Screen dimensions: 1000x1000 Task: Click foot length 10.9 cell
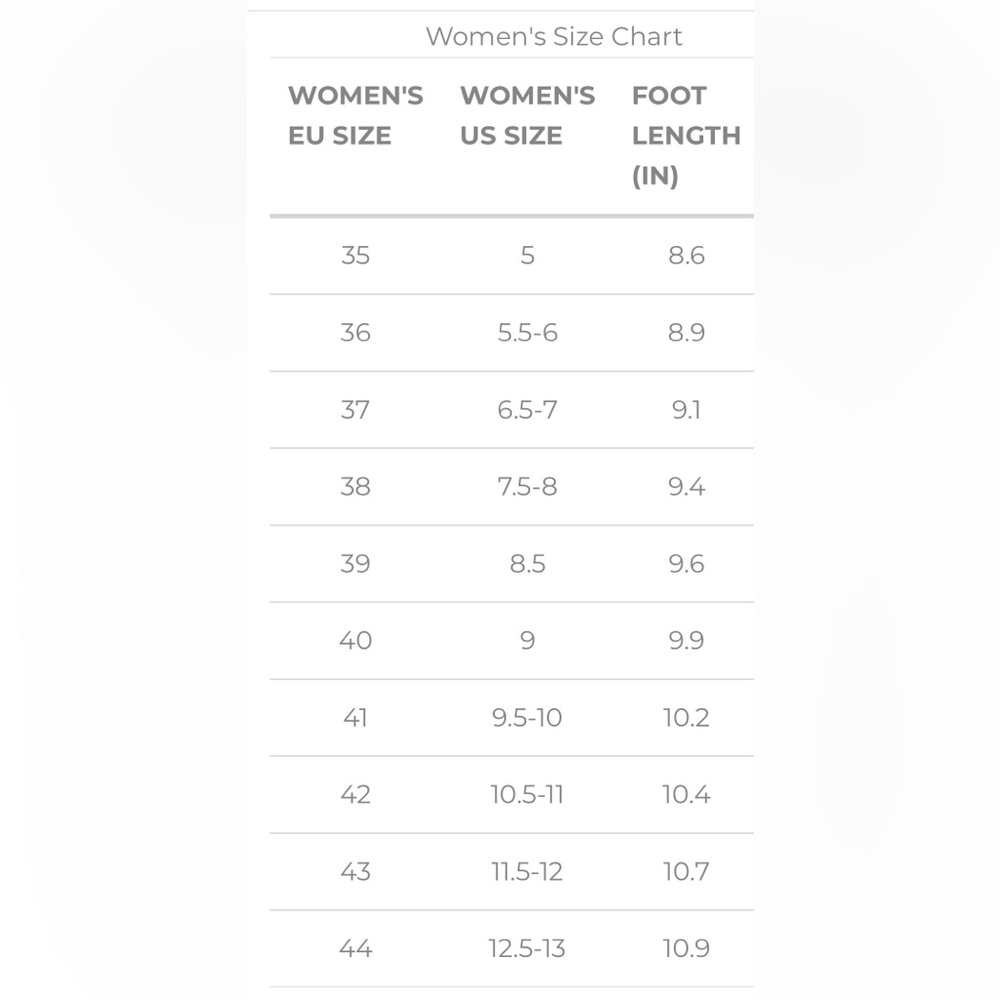pos(686,948)
